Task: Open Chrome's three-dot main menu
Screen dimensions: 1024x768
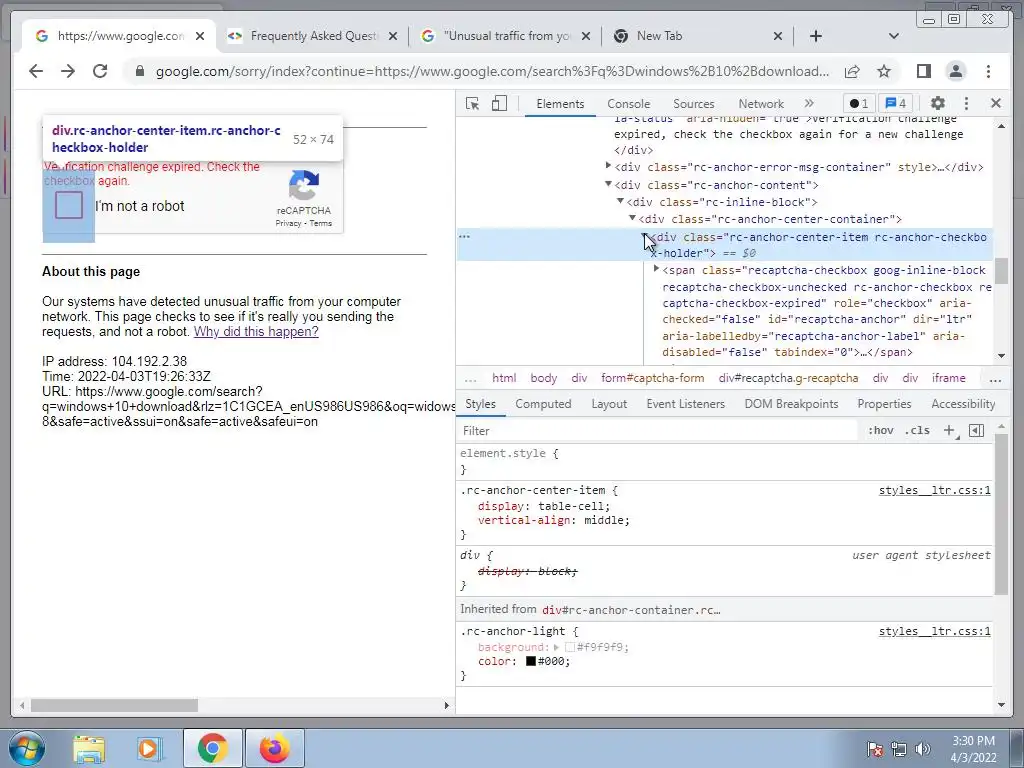Action: [988, 71]
